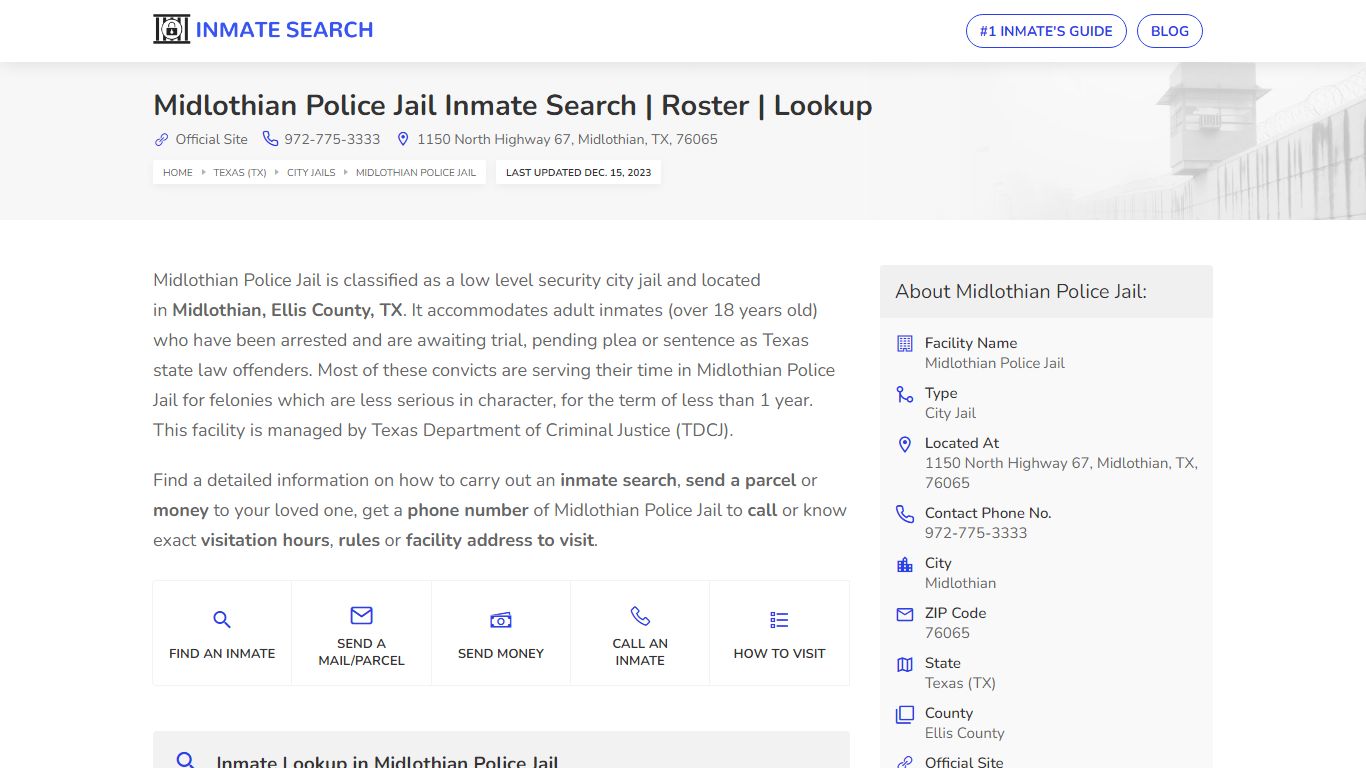
Task: Click the building icon beside Facility Name
Action: [x=905, y=343]
